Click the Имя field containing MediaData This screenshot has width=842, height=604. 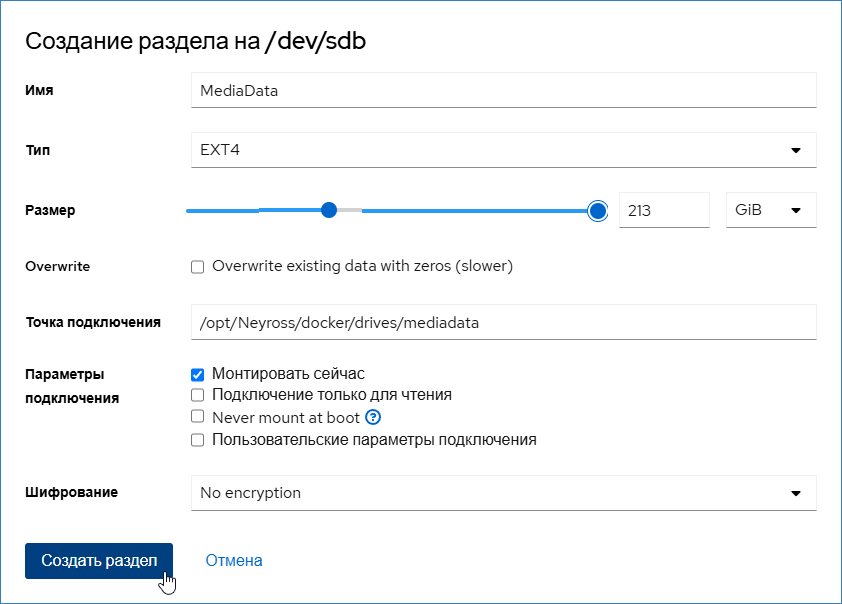tap(503, 90)
